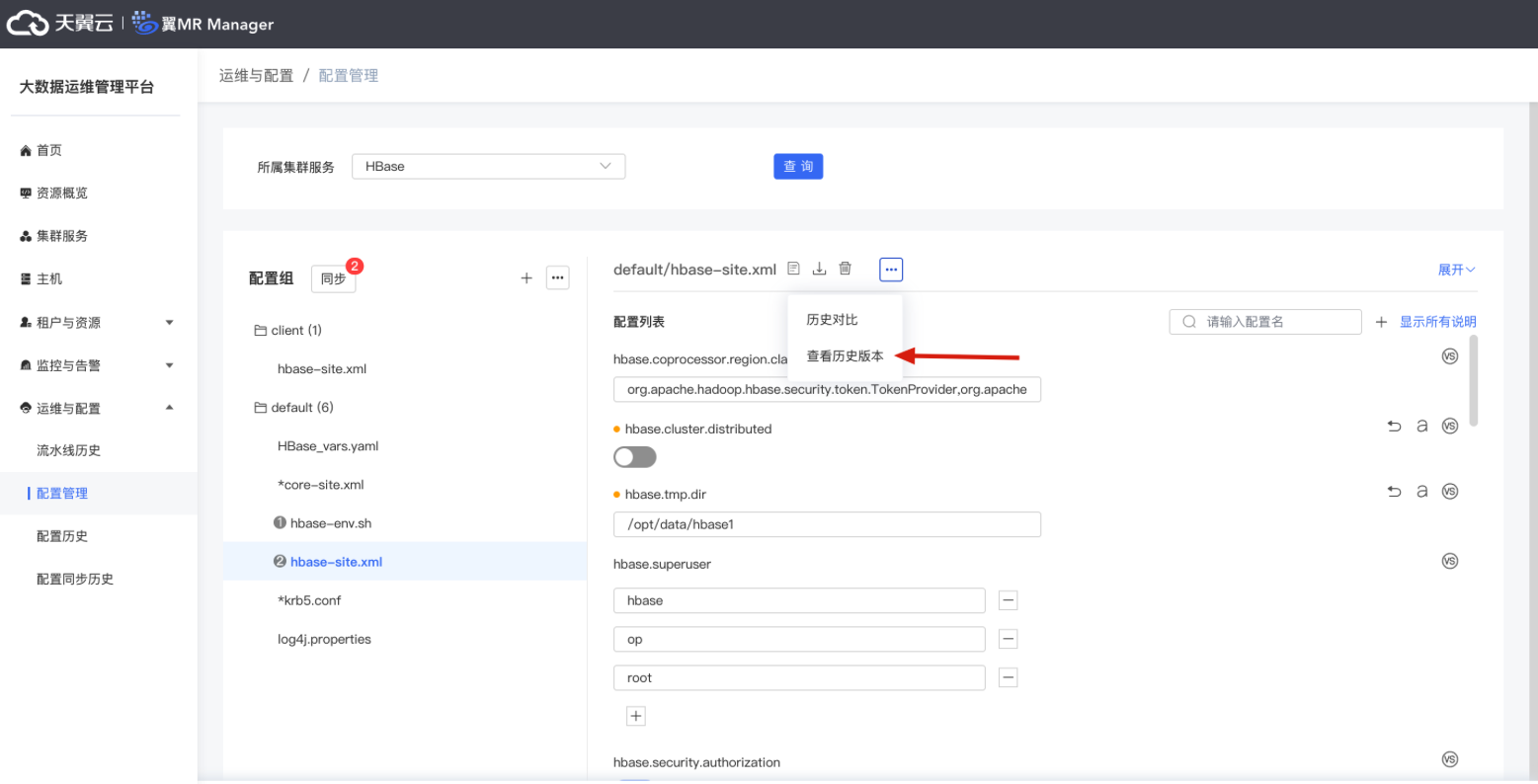1538x784 pixels.
Task: Click 展开 to expand the panel
Action: coord(1456,270)
